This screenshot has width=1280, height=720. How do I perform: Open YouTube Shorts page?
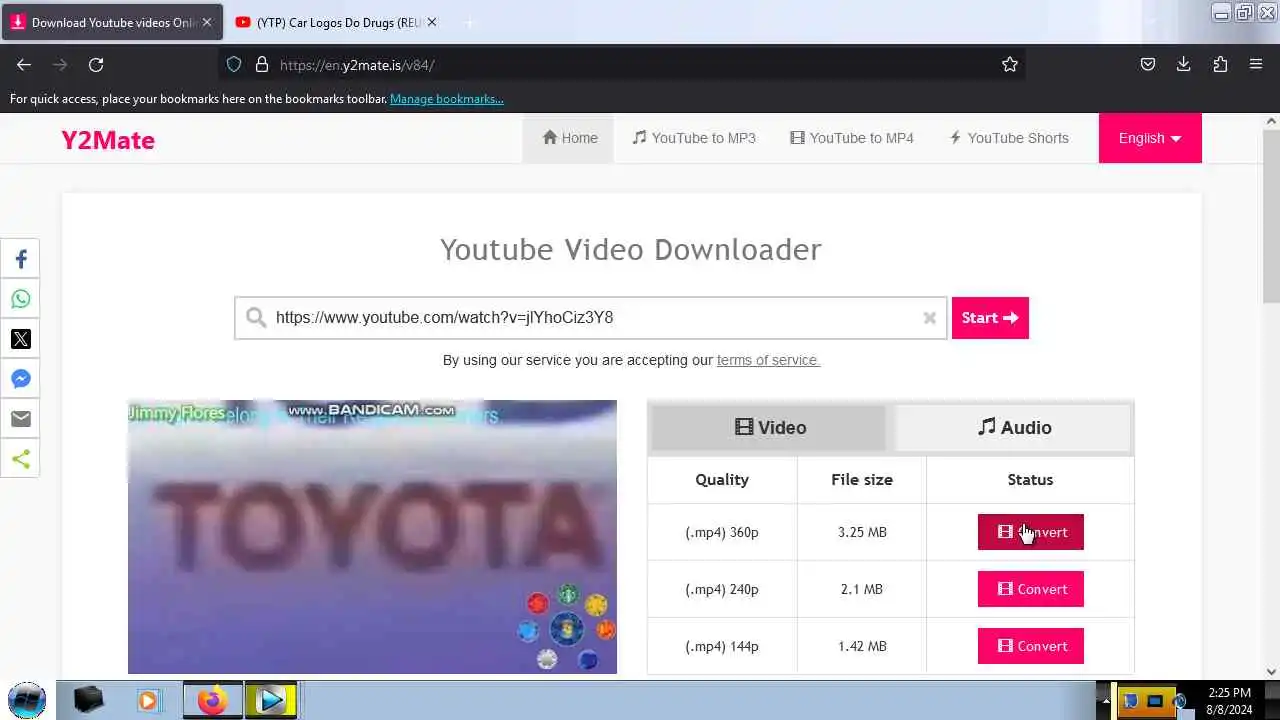[x=1009, y=138]
